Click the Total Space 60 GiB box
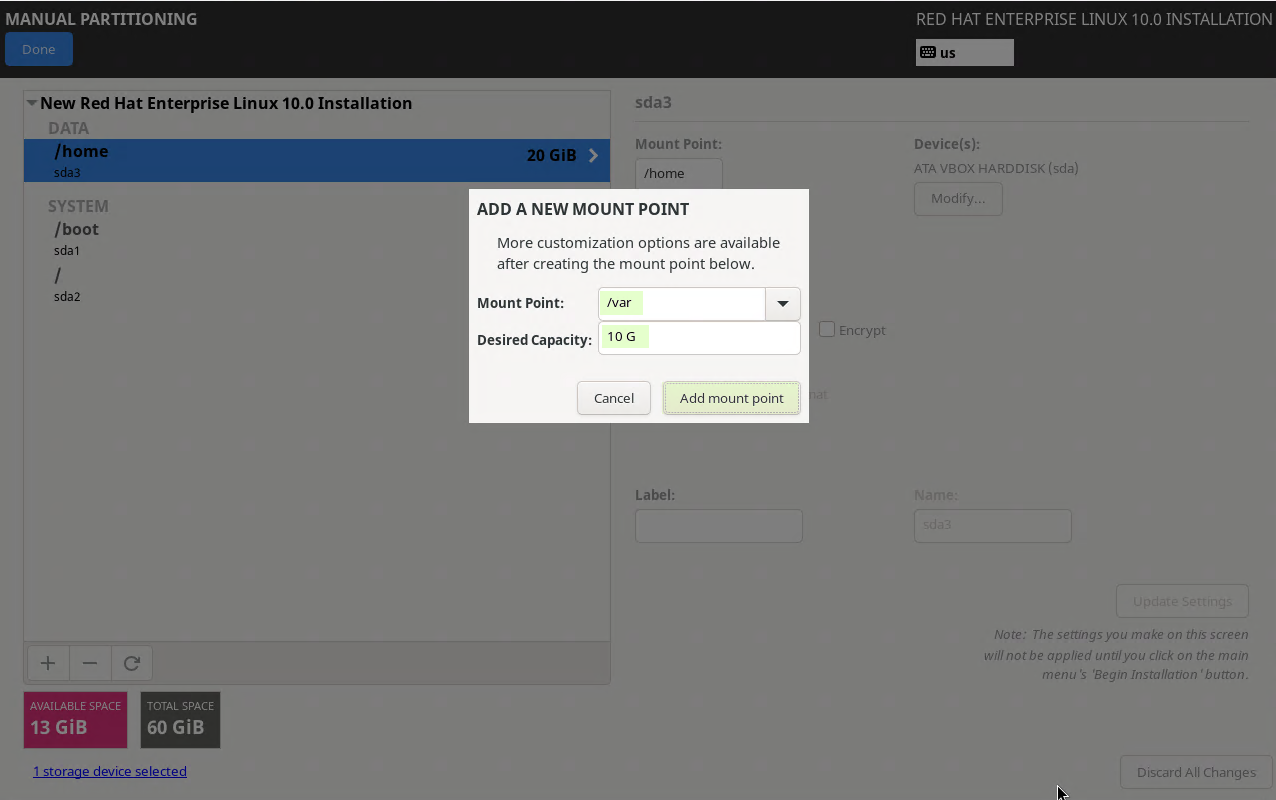The image size is (1276, 800). [x=181, y=720]
